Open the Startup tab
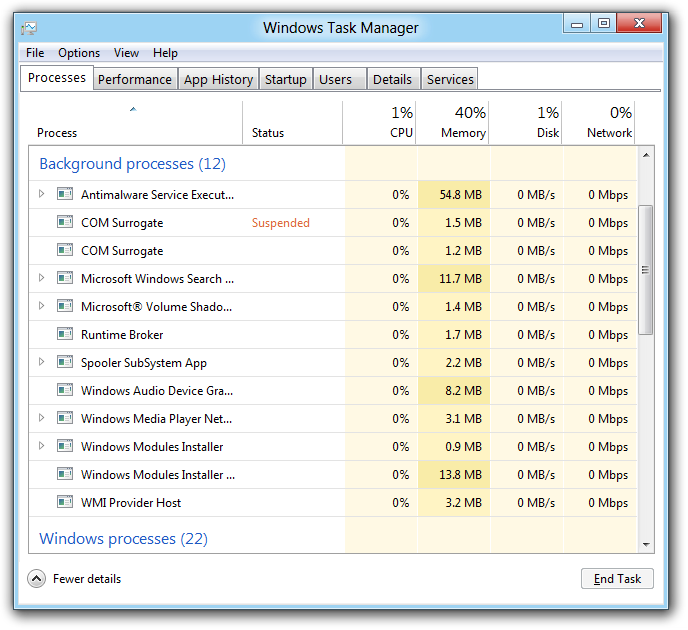688x630 pixels. 285,80
